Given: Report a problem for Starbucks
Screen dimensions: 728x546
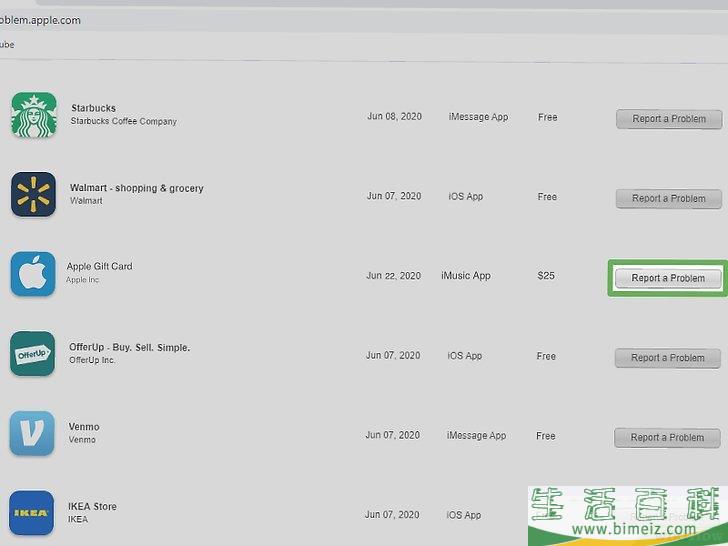Looking at the screenshot, I should [669, 119].
